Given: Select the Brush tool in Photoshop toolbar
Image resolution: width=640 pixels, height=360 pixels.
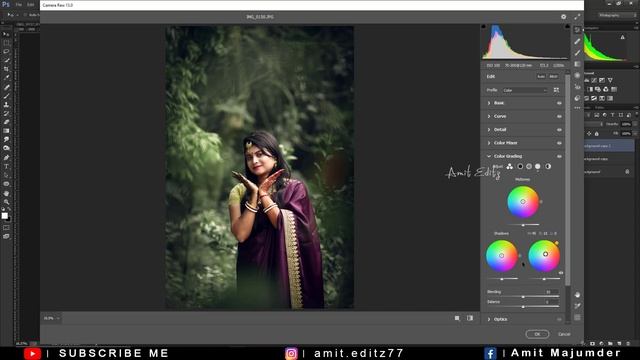Looking at the screenshot, I should [x=6, y=96].
